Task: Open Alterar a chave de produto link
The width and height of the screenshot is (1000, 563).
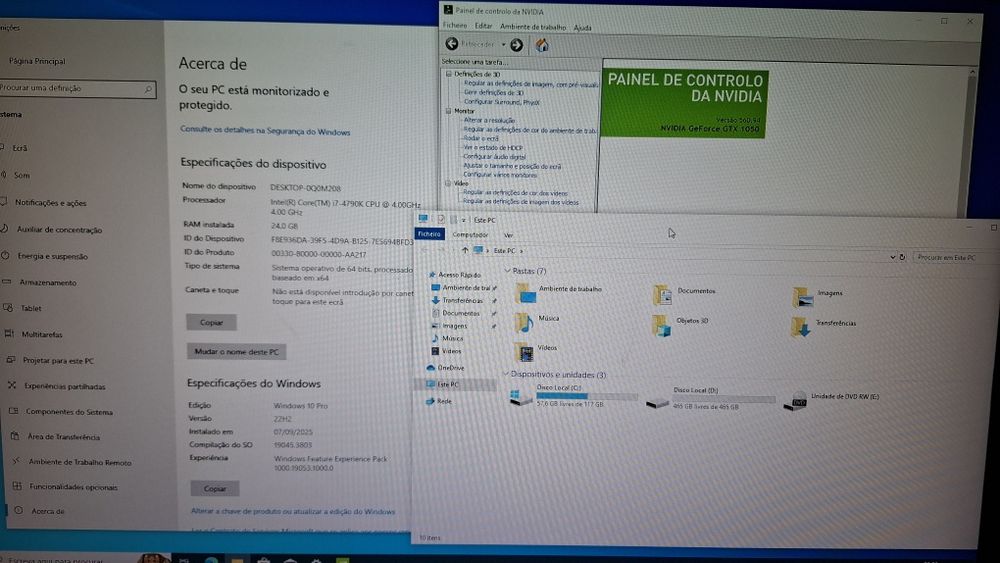Action: pyautogui.click(x=293, y=511)
